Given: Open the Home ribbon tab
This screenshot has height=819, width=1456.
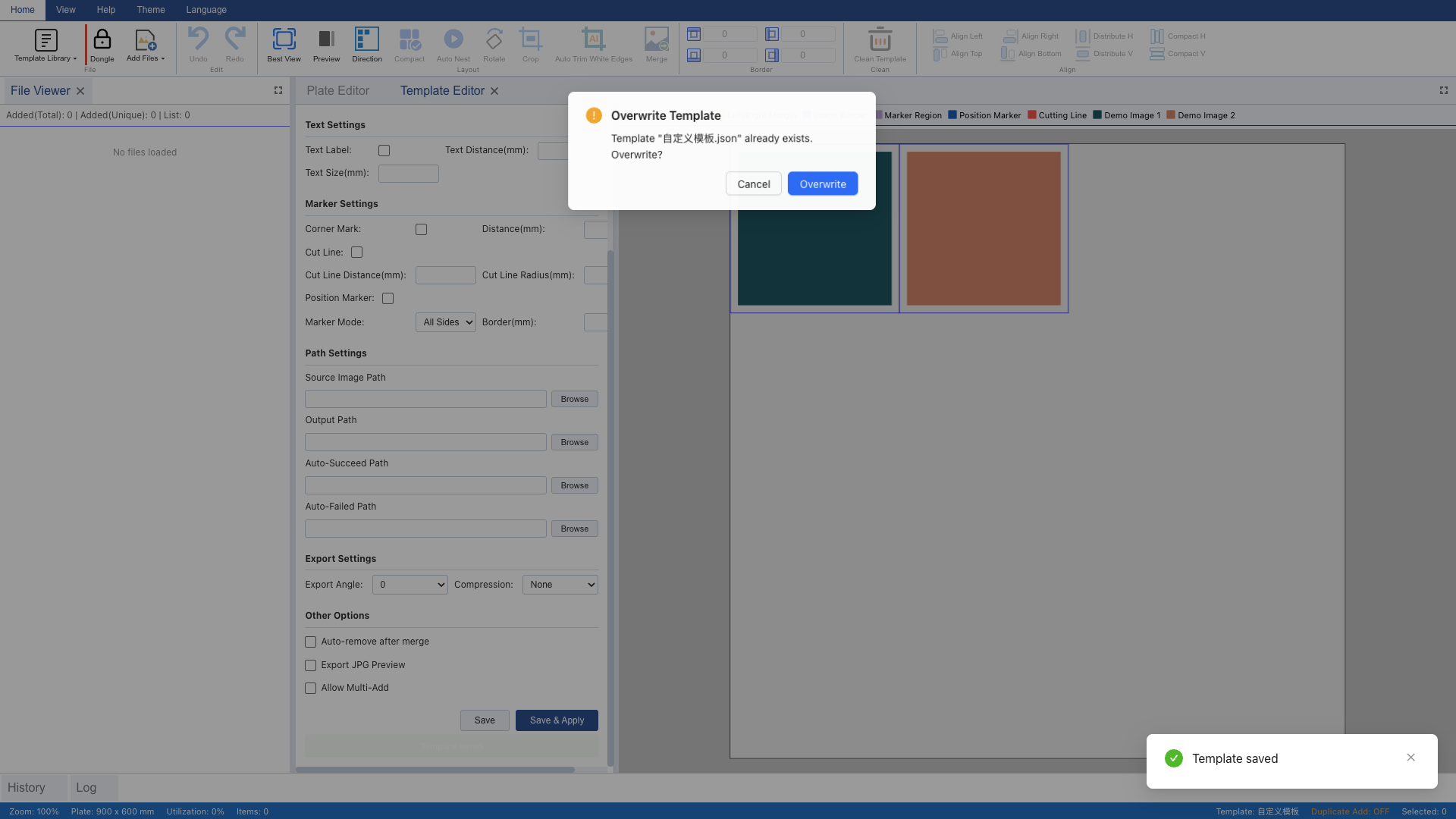Looking at the screenshot, I should [x=23, y=10].
